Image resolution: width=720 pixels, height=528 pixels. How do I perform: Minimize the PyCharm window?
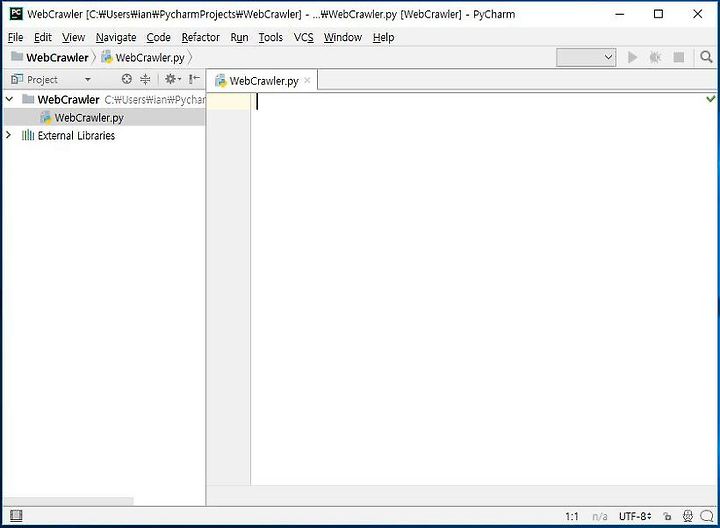[619, 14]
